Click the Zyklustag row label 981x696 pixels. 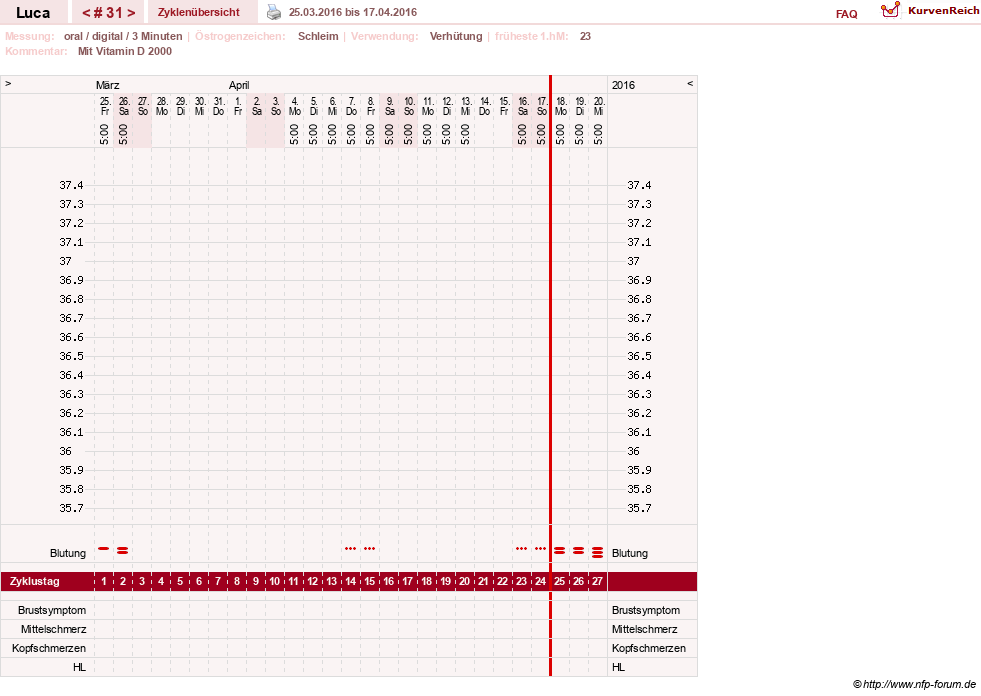34,581
